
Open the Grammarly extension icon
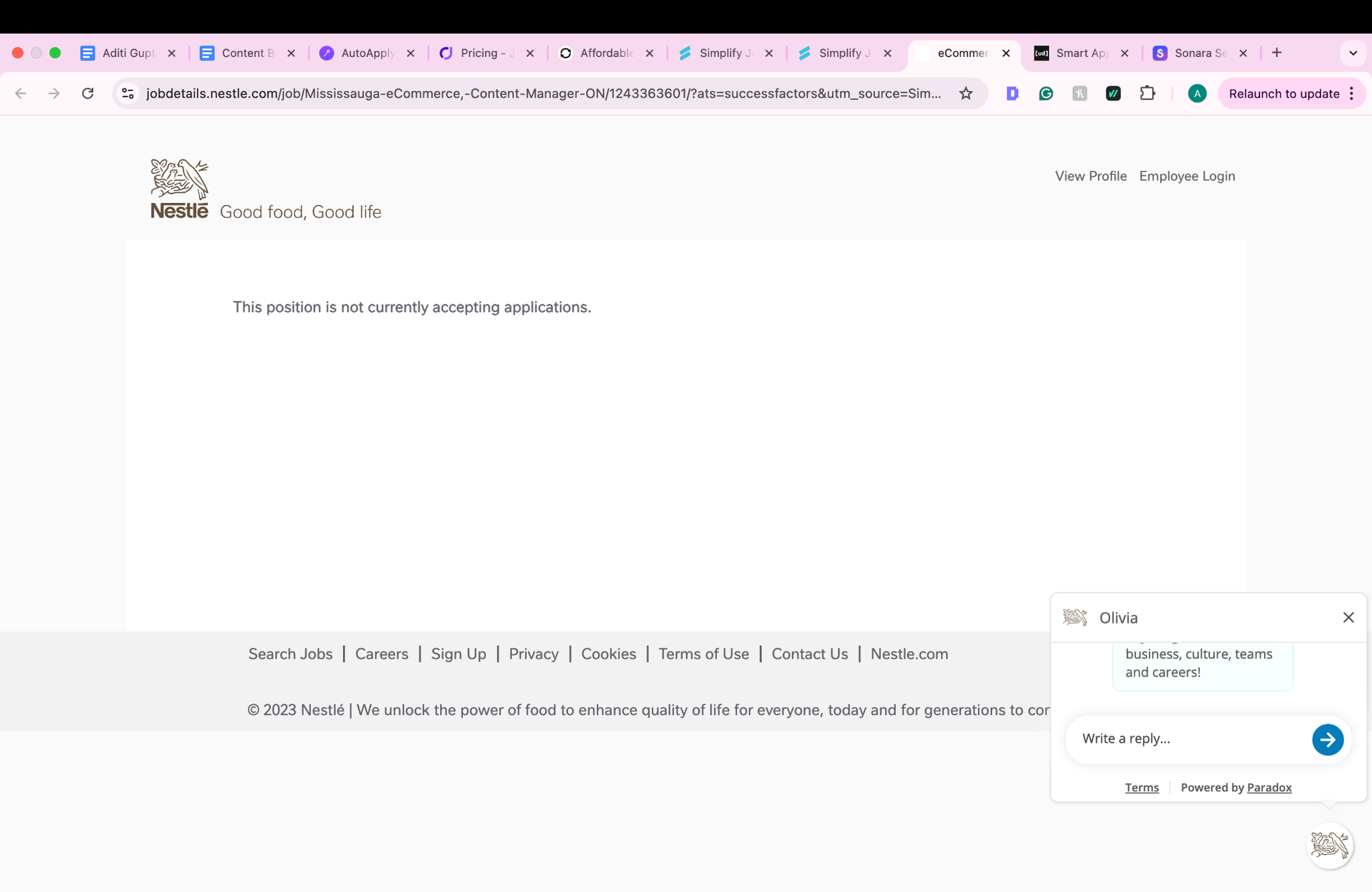(x=1045, y=93)
